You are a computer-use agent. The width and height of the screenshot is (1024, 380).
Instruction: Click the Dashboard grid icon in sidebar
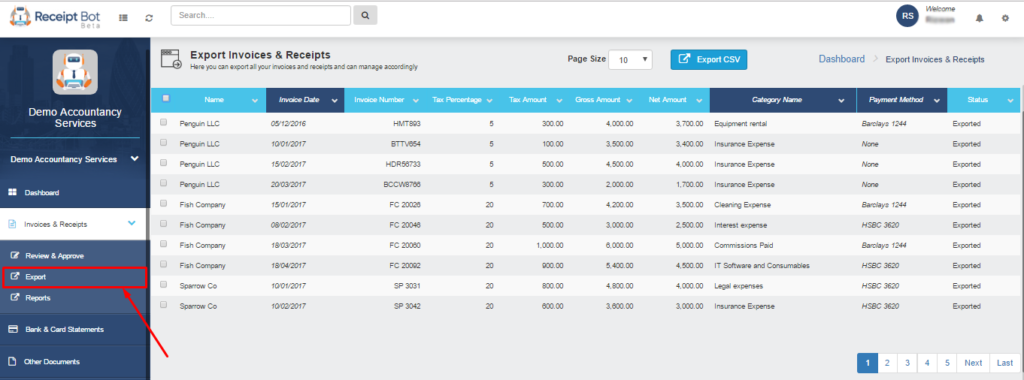[x=12, y=193]
